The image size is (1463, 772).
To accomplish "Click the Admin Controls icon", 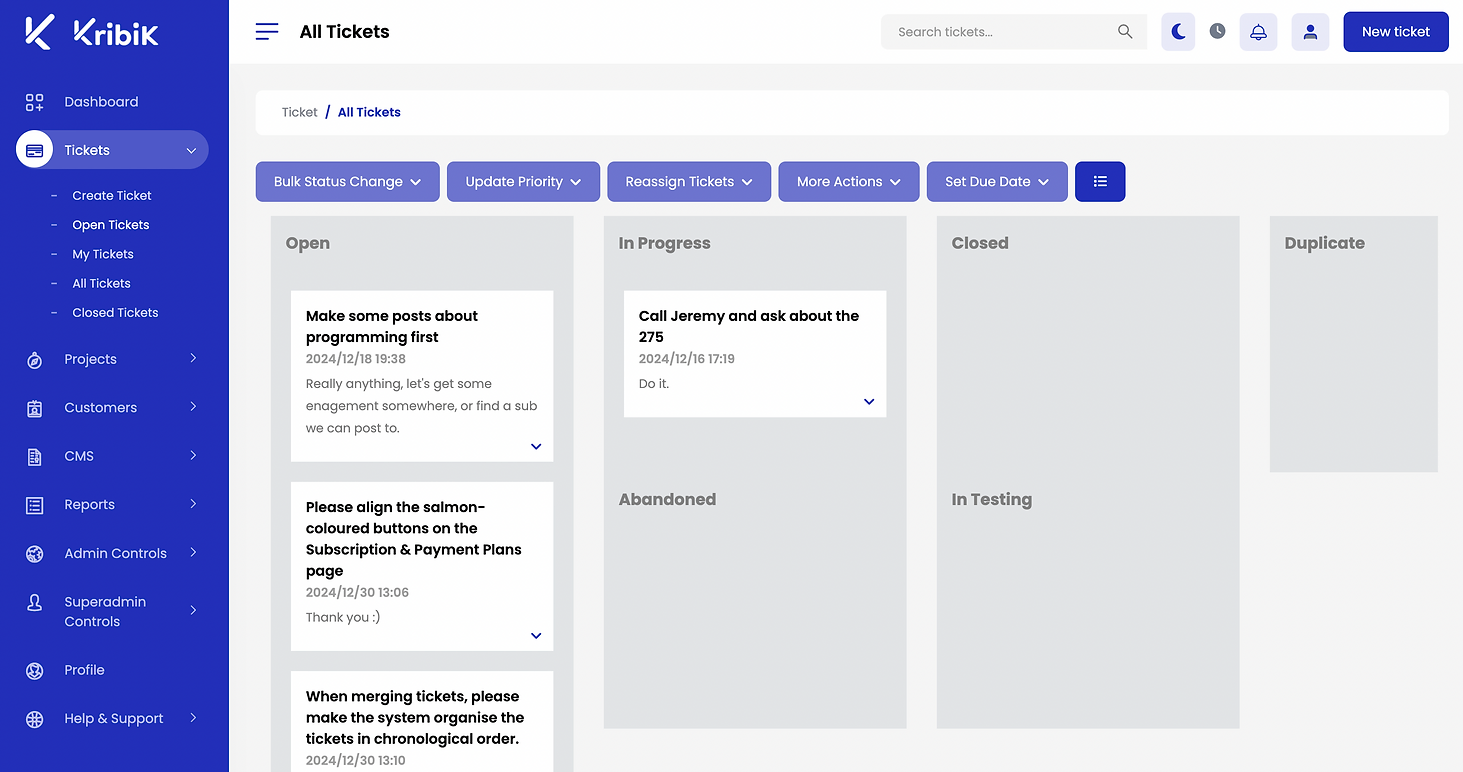I will [35, 554].
